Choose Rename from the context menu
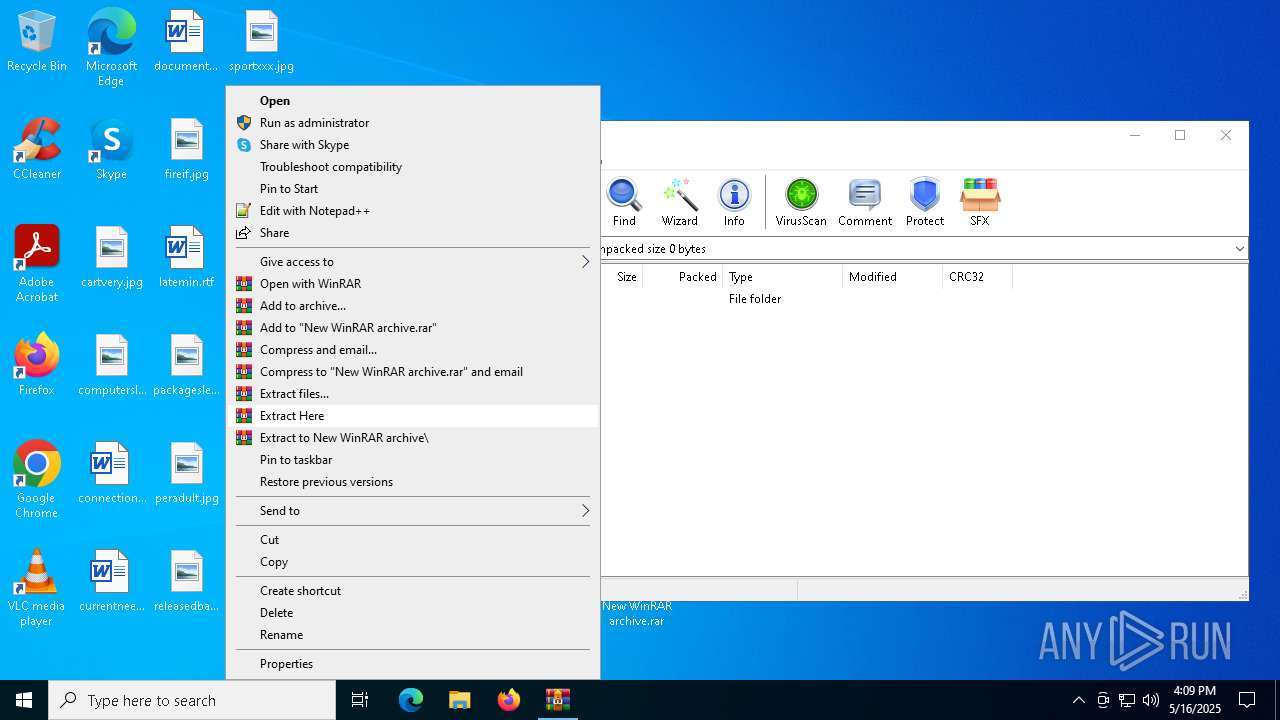1280x720 pixels. [x=413, y=635]
